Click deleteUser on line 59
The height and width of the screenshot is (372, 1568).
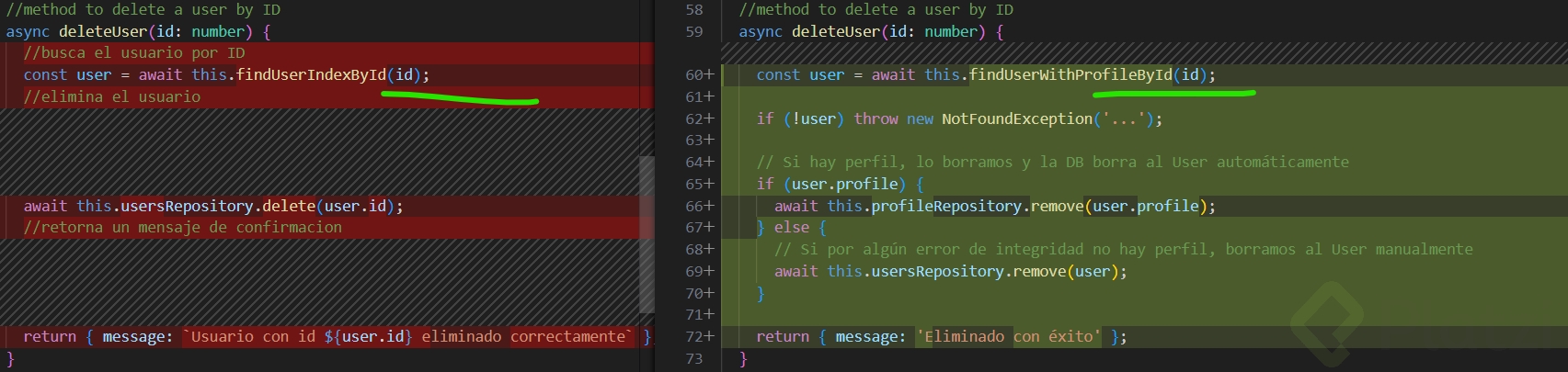pyautogui.click(x=836, y=32)
